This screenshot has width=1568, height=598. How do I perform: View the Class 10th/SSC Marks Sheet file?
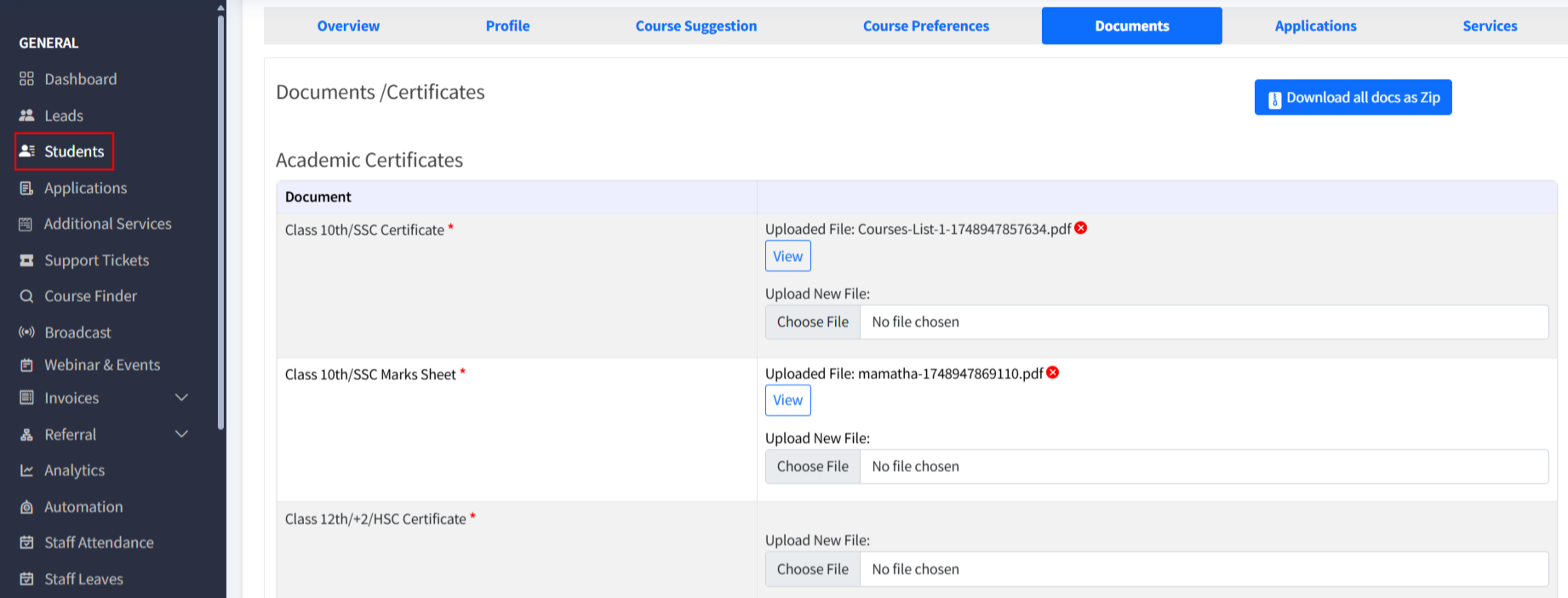[x=787, y=401]
